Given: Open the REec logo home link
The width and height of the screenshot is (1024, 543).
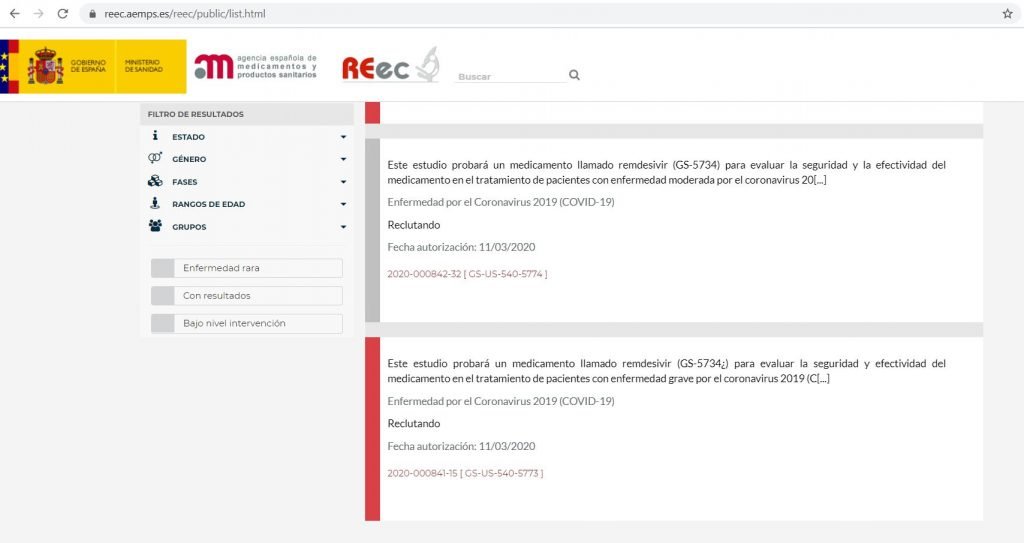Looking at the screenshot, I should (389, 66).
